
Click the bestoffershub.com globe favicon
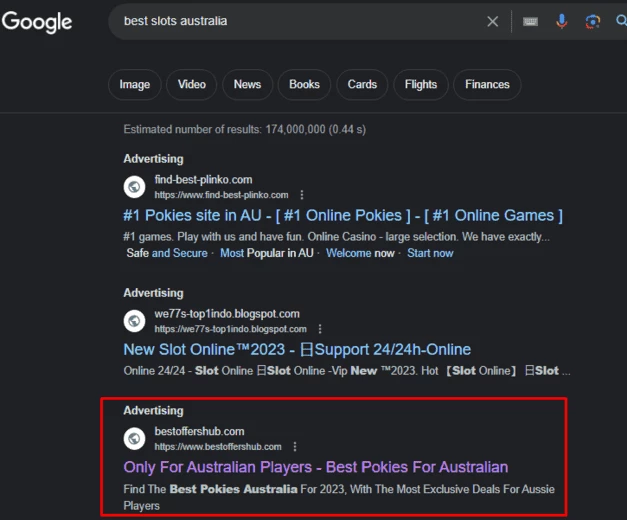pos(134,439)
